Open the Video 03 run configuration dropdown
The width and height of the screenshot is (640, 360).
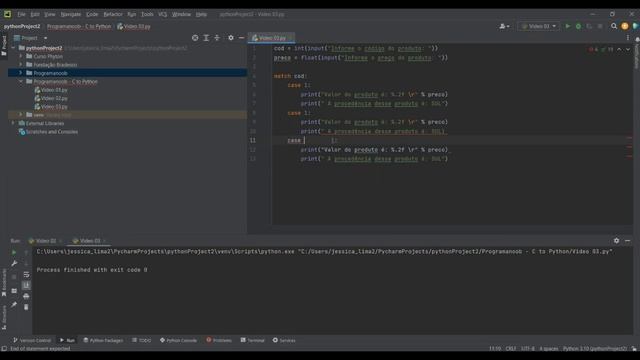point(539,26)
